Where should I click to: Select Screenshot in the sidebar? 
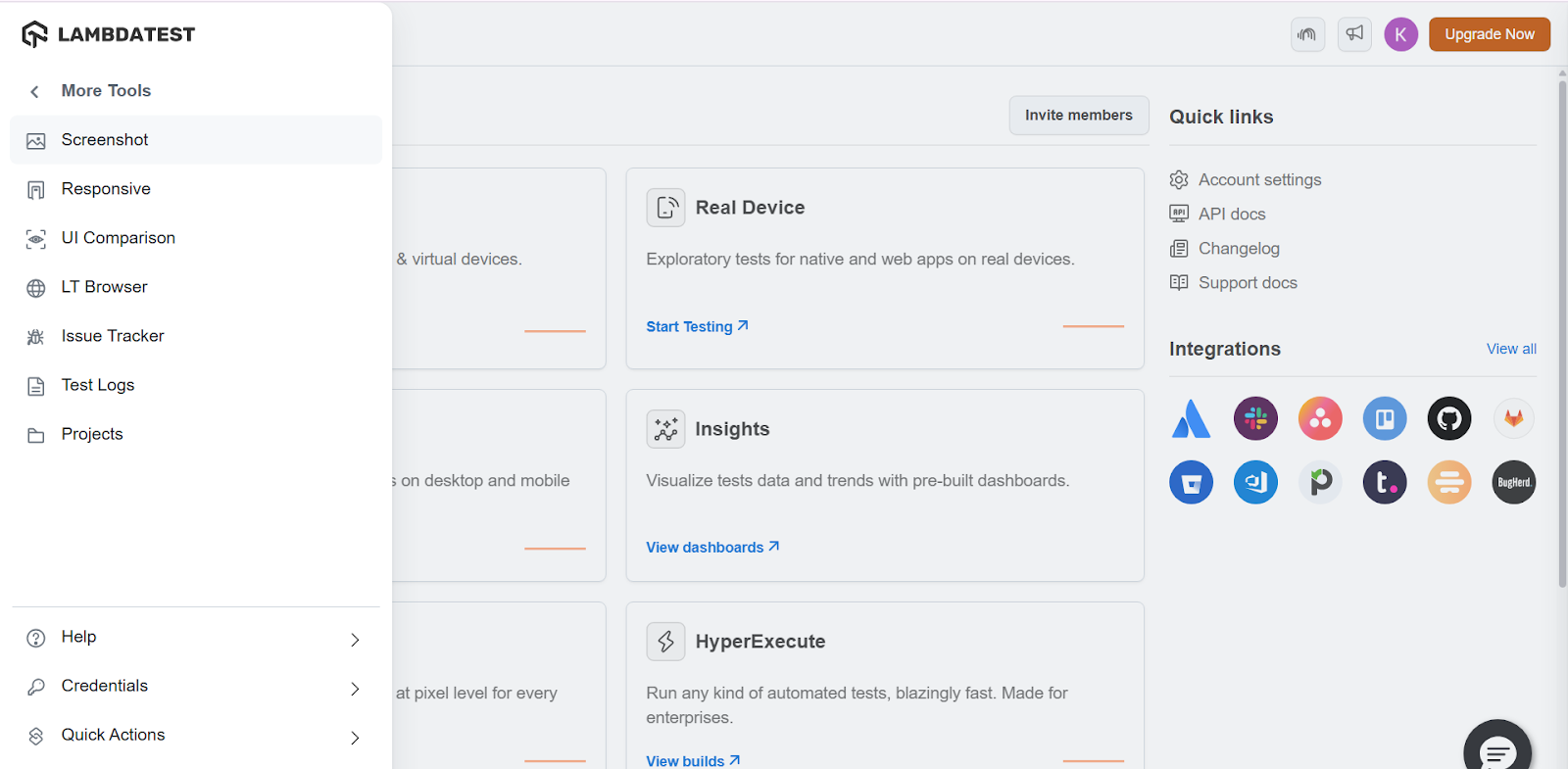105,140
